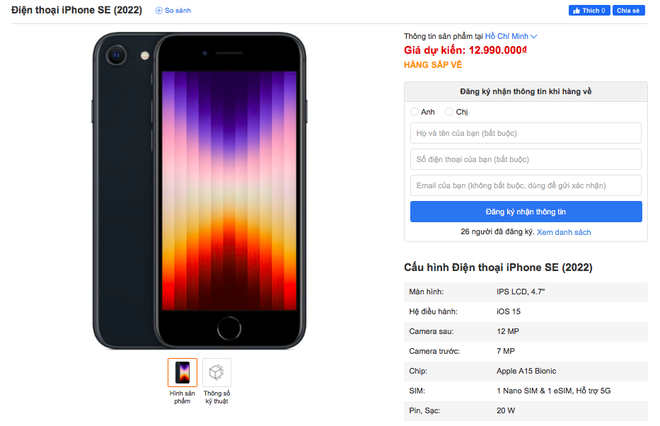
Task: Click the Facebook Thích like button
Action: pos(589,10)
